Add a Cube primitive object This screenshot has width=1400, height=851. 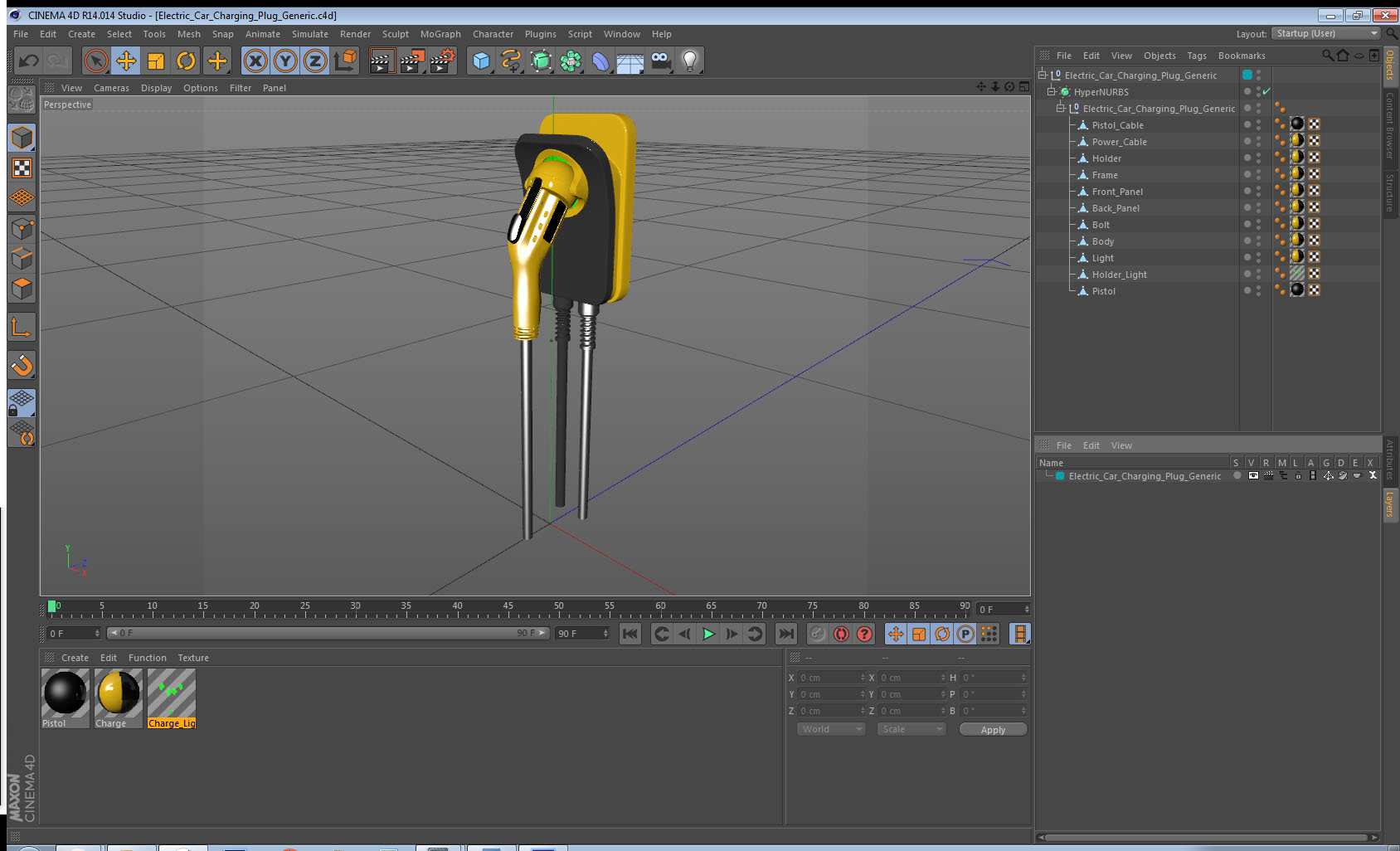point(481,61)
